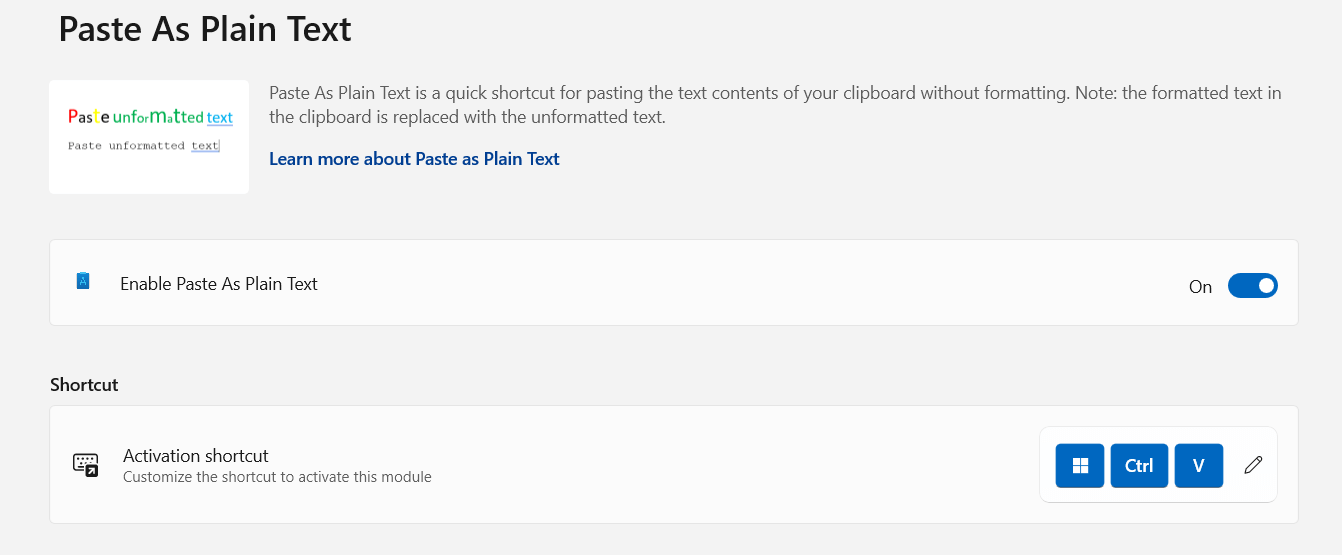
Task: Click the pencil edit shortcut icon
Action: 1253,465
